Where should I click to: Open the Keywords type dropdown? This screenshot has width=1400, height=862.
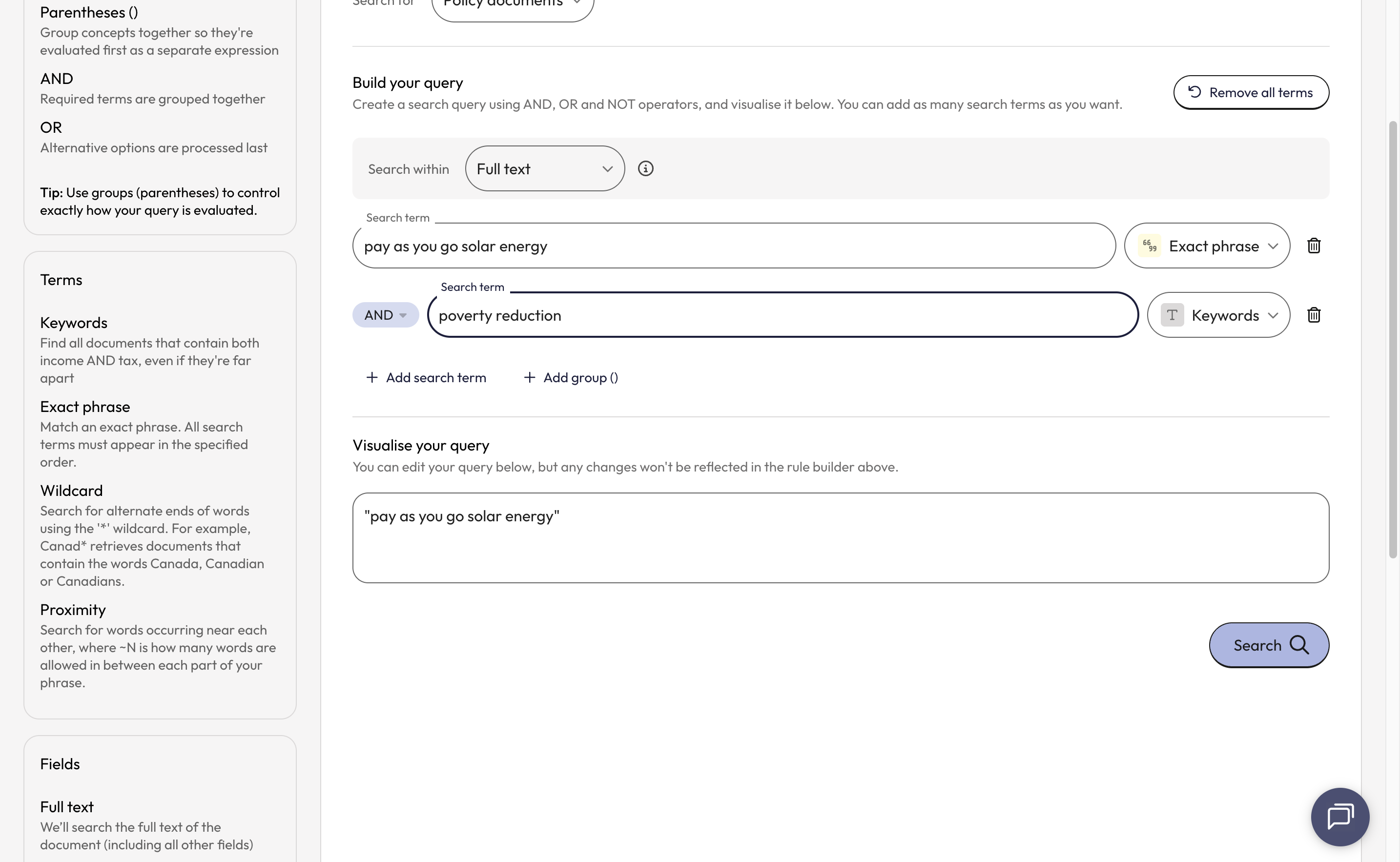[x=1218, y=315]
